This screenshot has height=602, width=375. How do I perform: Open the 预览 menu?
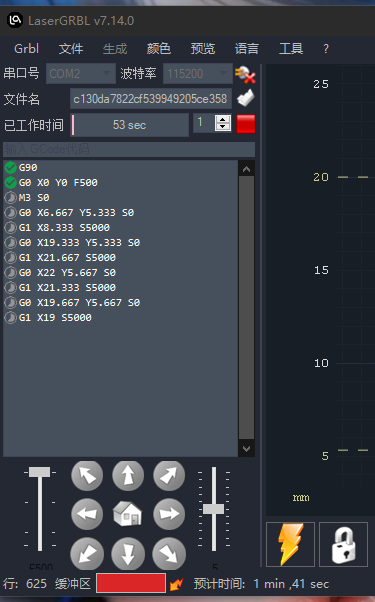coord(203,49)
